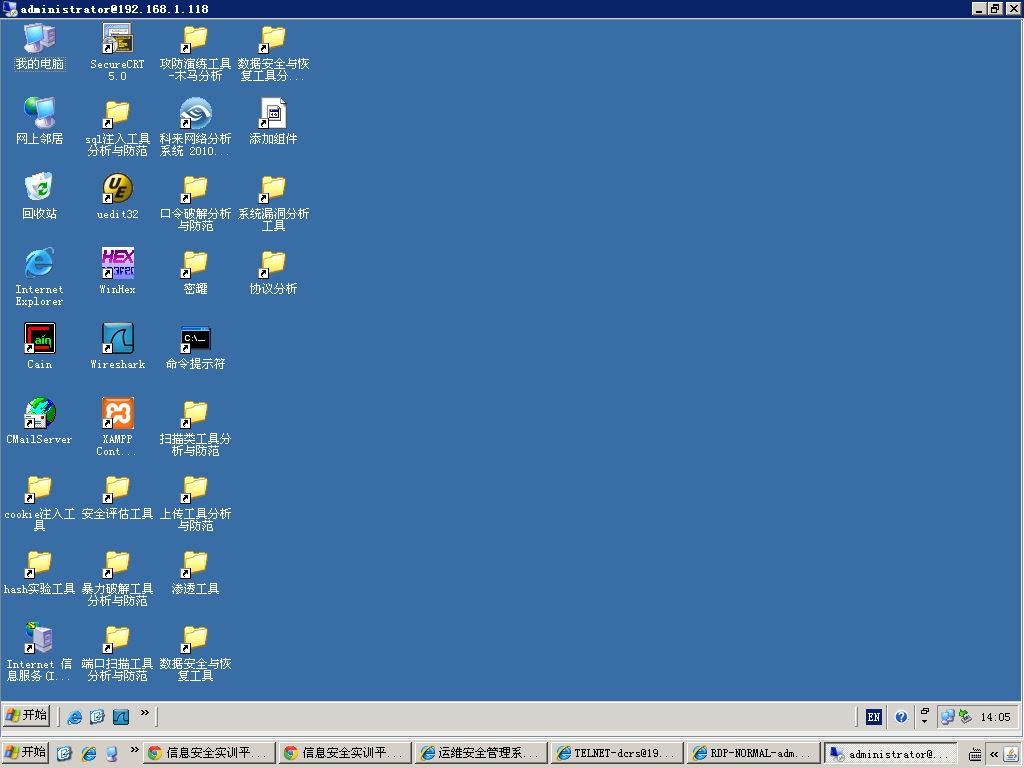Viewport: 1024px width, 768px height.
Task: Show hidden tray icons with « arrow
Action: pos(994,754)
